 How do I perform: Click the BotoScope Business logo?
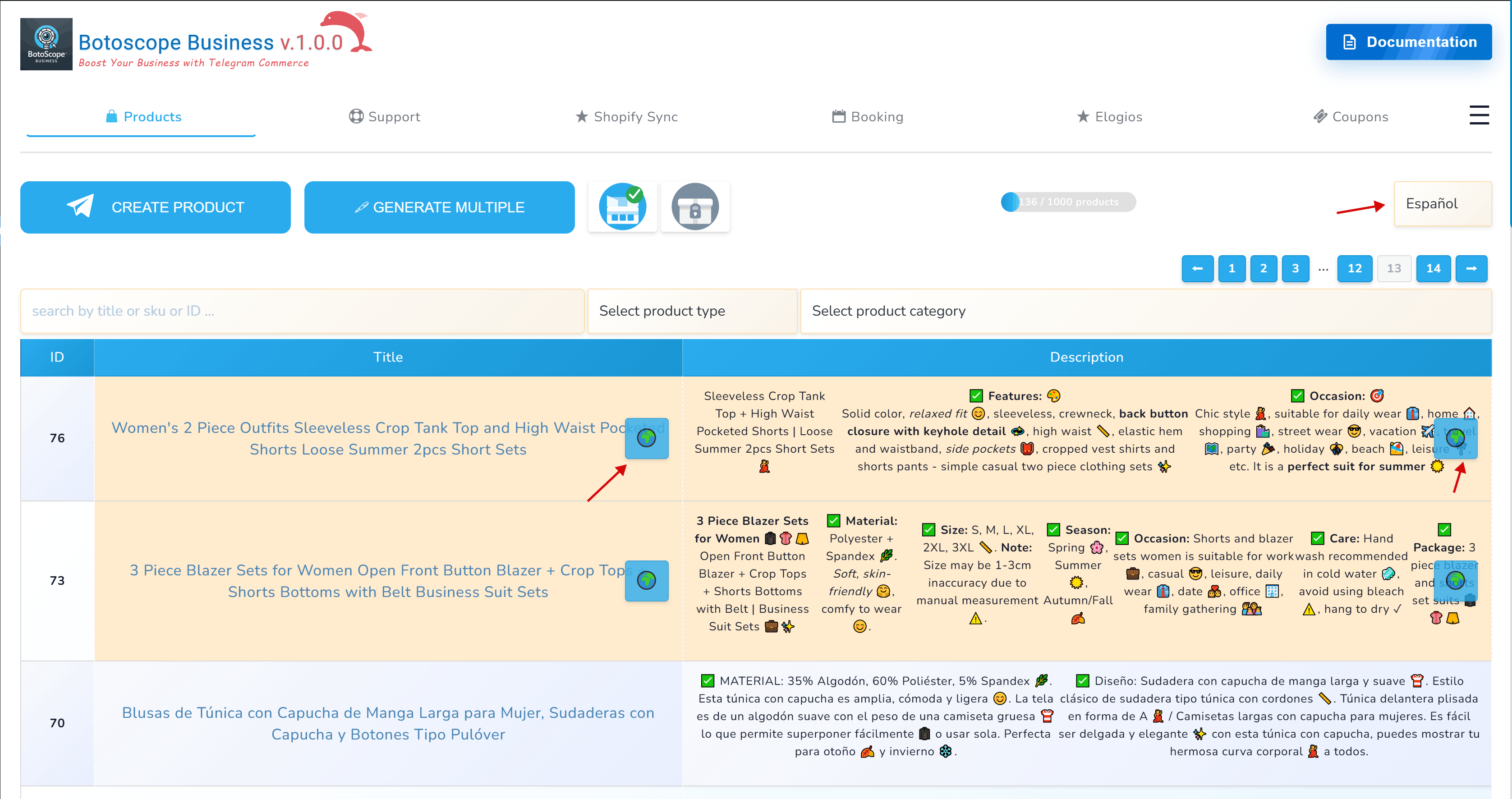[46, 44]
